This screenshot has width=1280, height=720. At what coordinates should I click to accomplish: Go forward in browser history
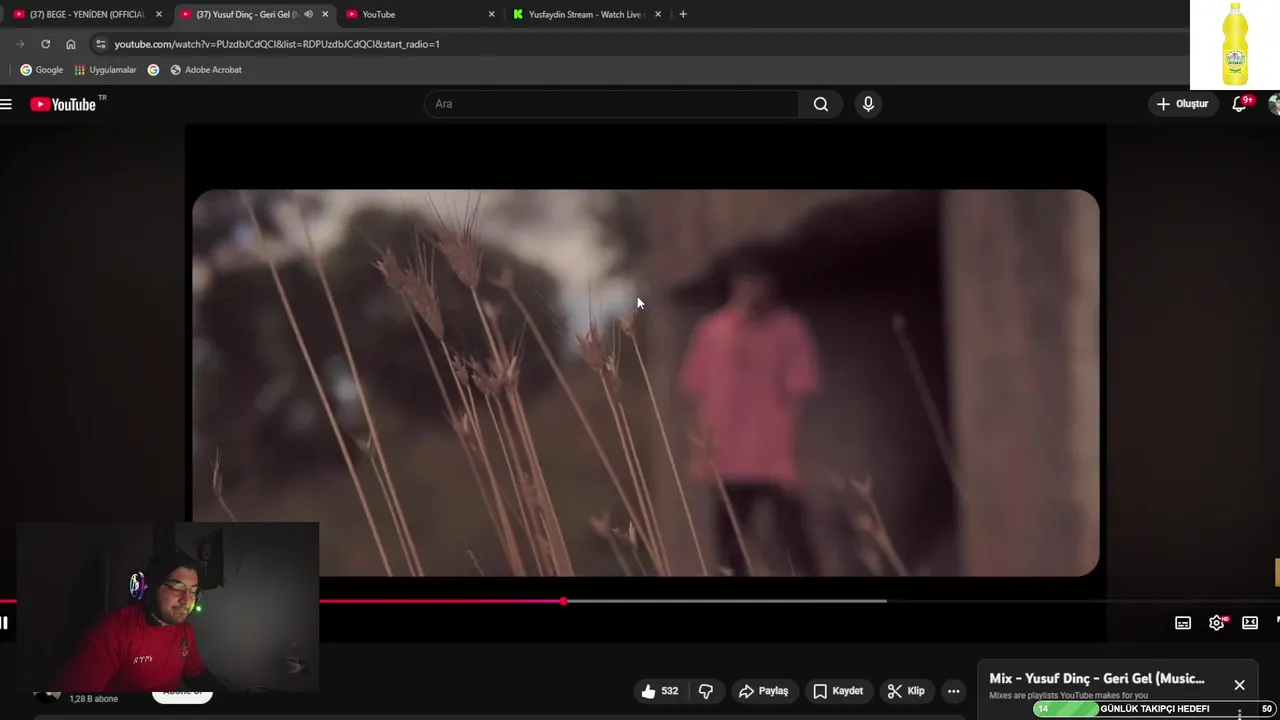pos(20,44)
